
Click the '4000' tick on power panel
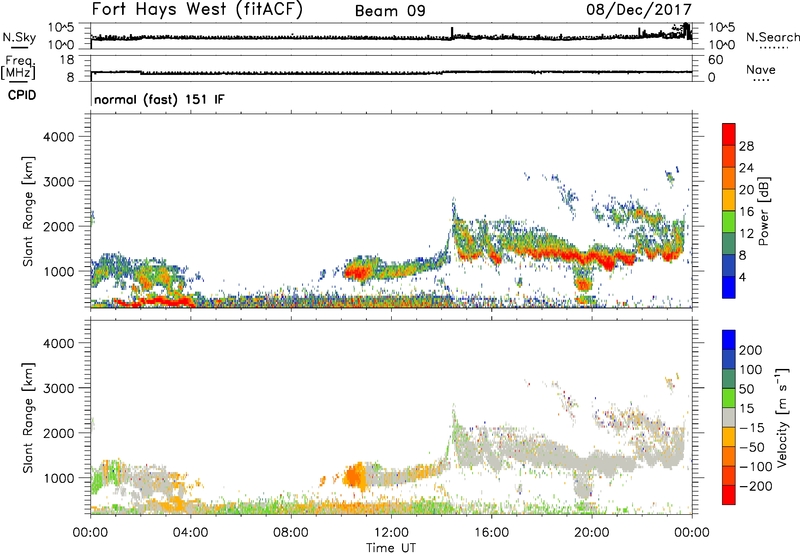click(x=59, y=137)
